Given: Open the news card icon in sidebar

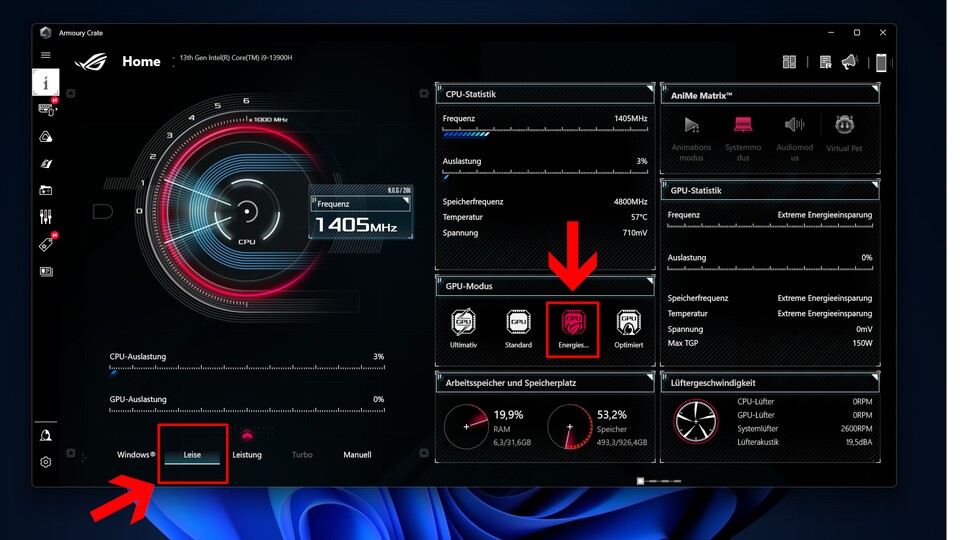Looking at the screenshot, I should (46, 271).
